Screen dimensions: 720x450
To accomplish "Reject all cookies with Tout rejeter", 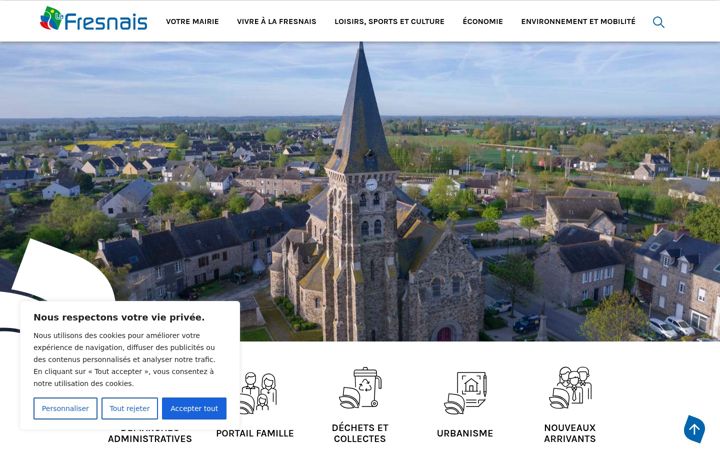I will [x=129, y=408].
